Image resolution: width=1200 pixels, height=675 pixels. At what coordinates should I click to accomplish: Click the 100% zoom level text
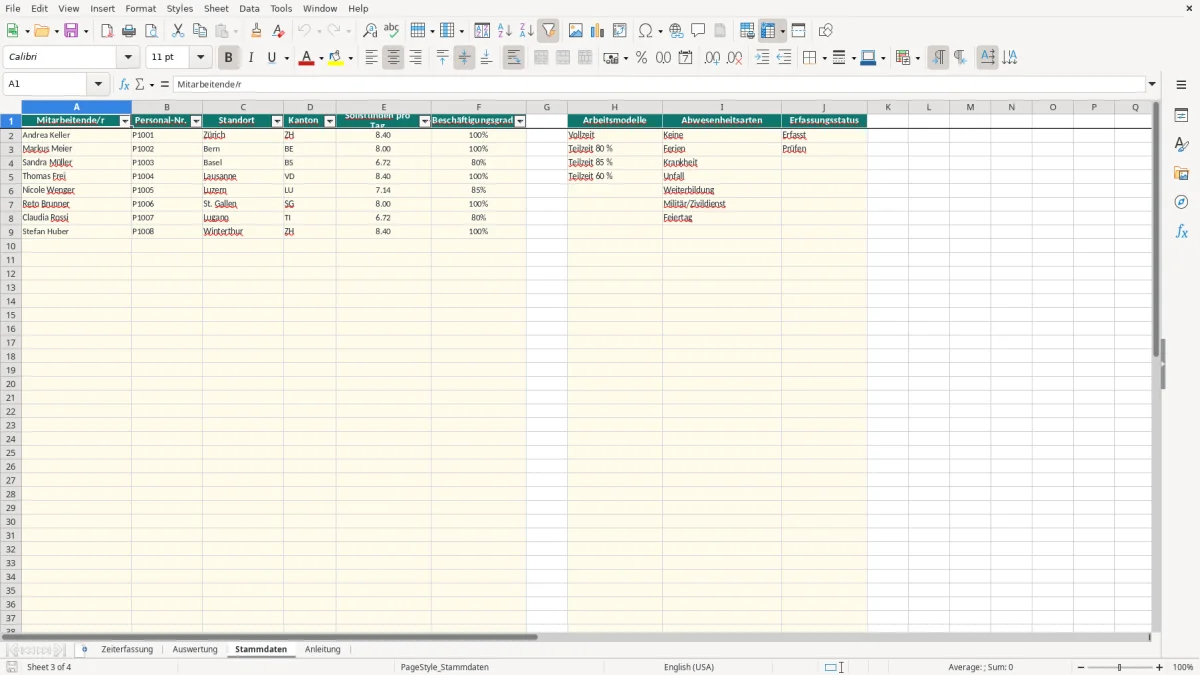pos(1183,667)
